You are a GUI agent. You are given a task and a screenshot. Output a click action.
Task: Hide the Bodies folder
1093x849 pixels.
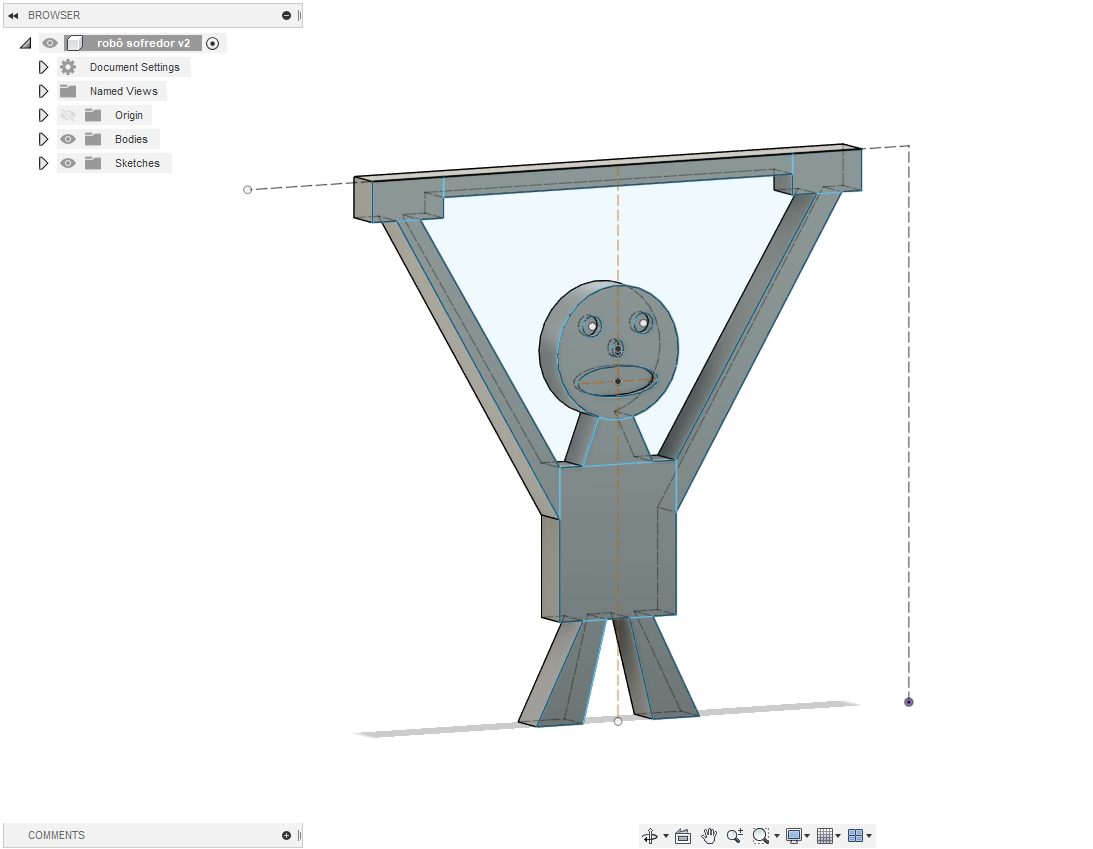68,139
